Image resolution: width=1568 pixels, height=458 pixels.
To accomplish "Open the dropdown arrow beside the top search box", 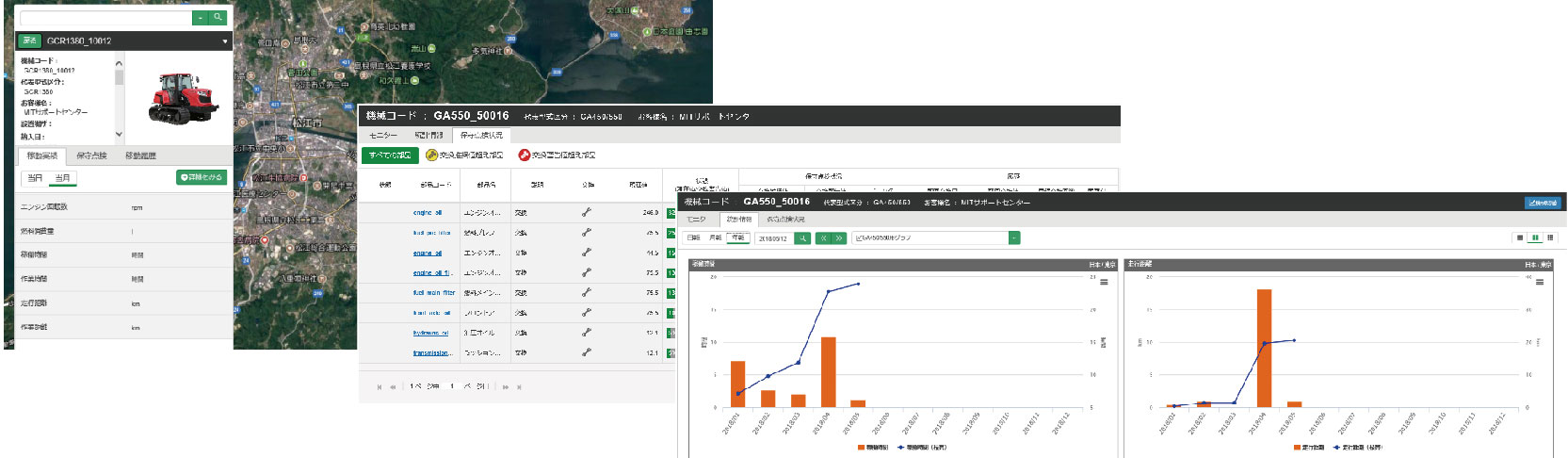I will pos(201,17).
